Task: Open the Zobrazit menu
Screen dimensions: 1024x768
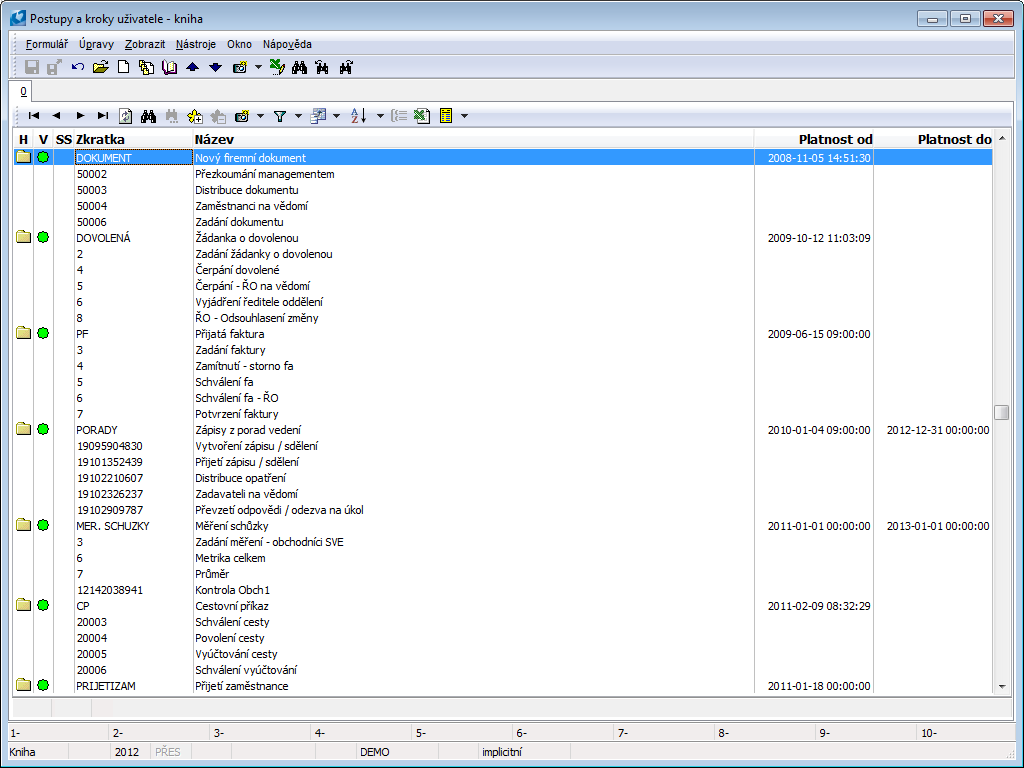Action: tap(145, 44)
